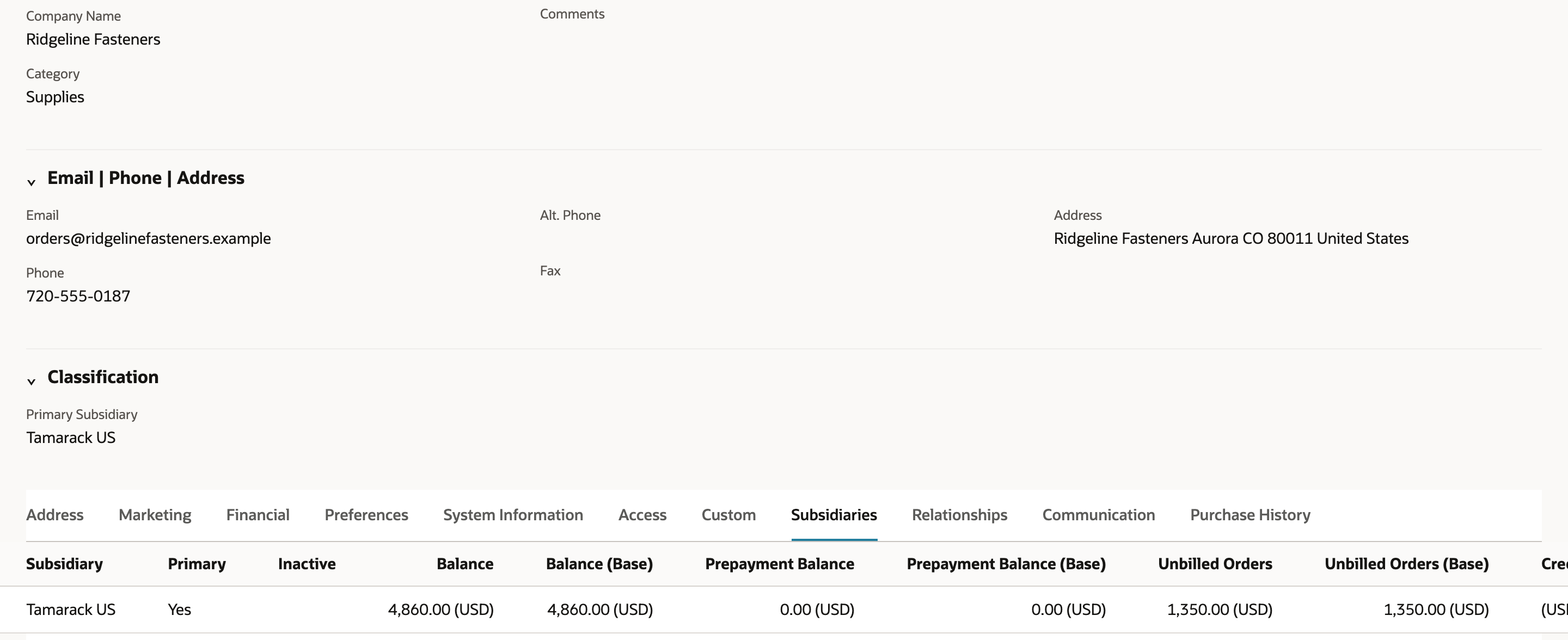Click the phone number 720-555-0187
This screenshot has width=1568, height=640.
(78, 296)
